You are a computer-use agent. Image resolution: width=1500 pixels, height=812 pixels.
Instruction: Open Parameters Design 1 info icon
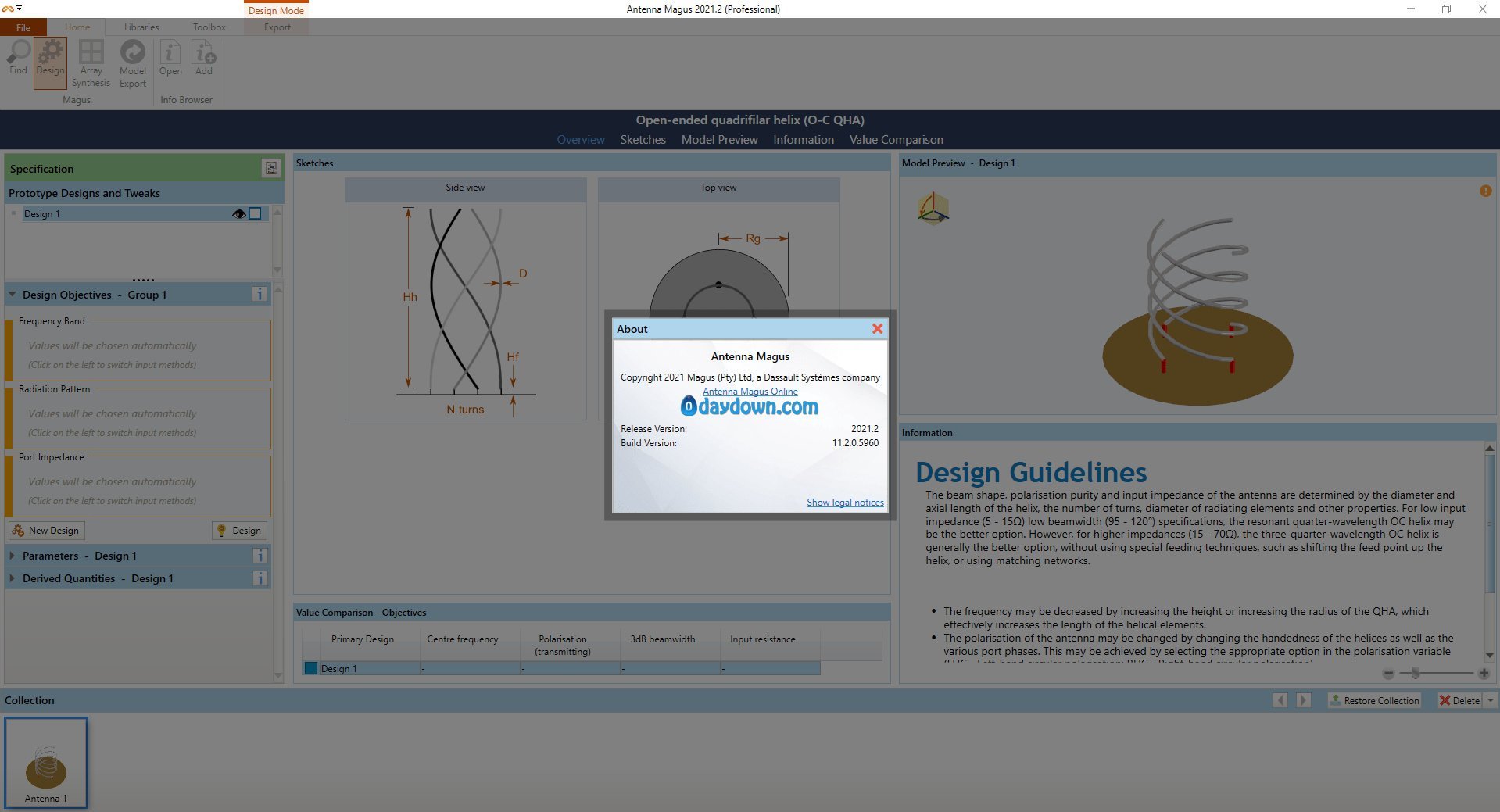[x=260, y=556]
